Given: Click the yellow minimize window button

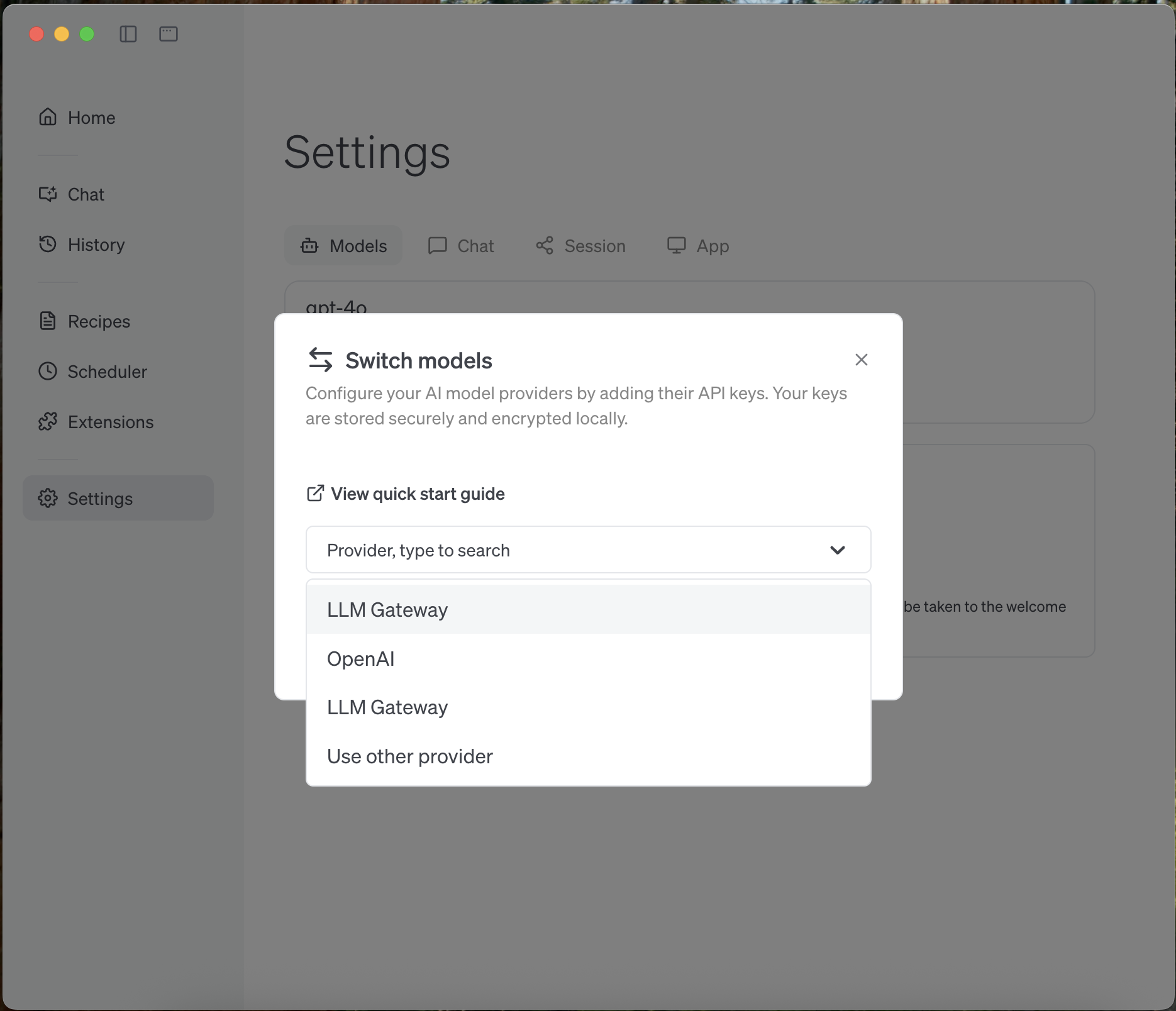Looking at the screenshot, I should (62, 34).
